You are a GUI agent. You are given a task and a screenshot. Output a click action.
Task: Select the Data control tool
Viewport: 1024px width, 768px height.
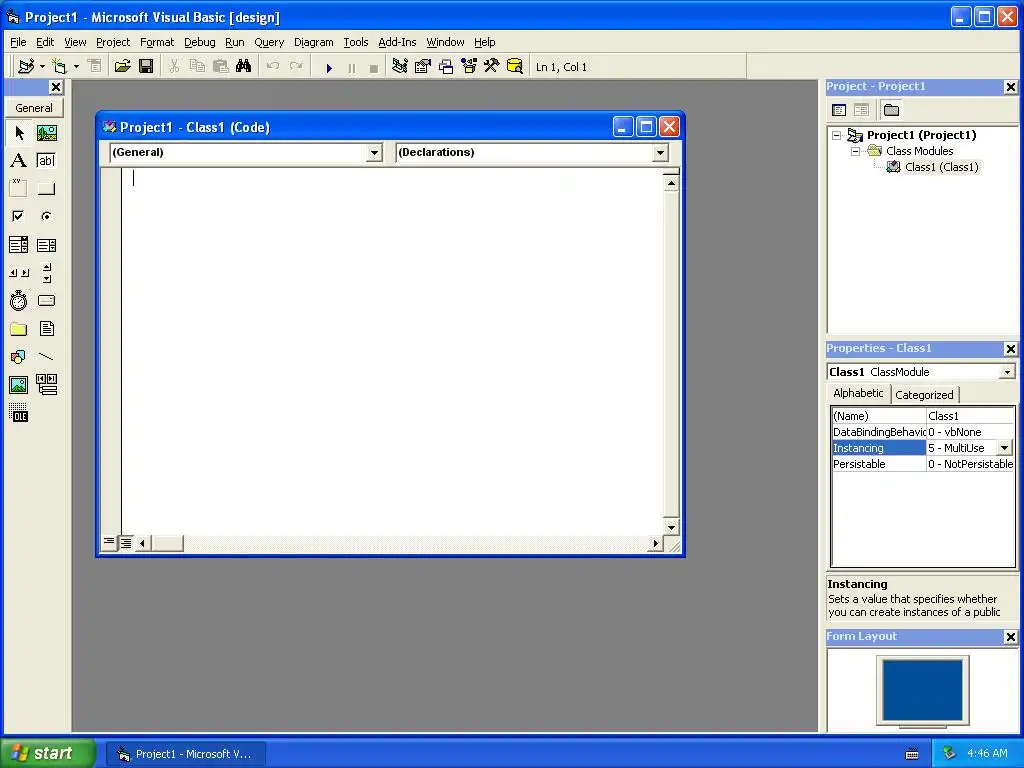pyautogui.click(x=46, y=385)
